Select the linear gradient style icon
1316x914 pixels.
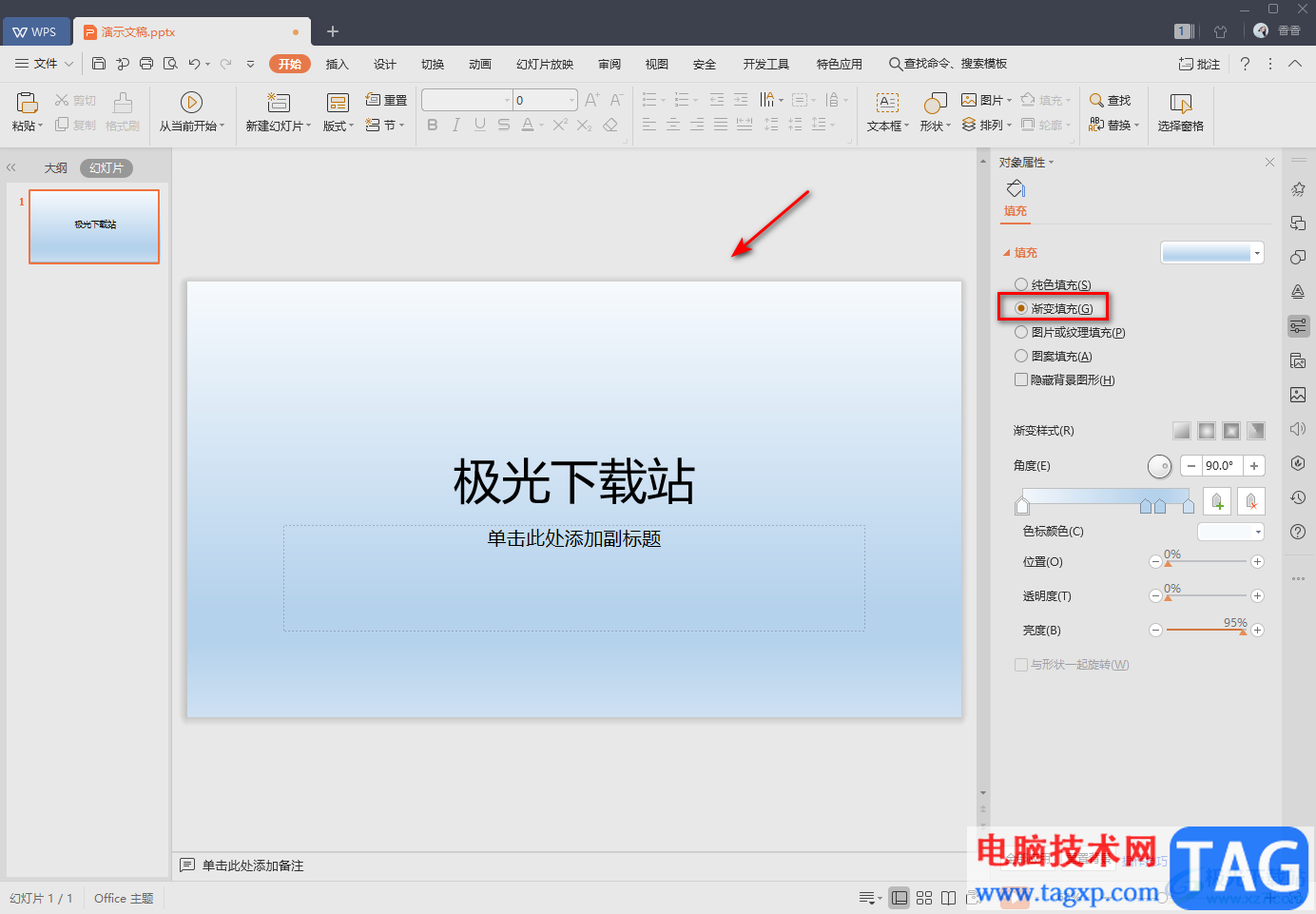pos(1182,431)
